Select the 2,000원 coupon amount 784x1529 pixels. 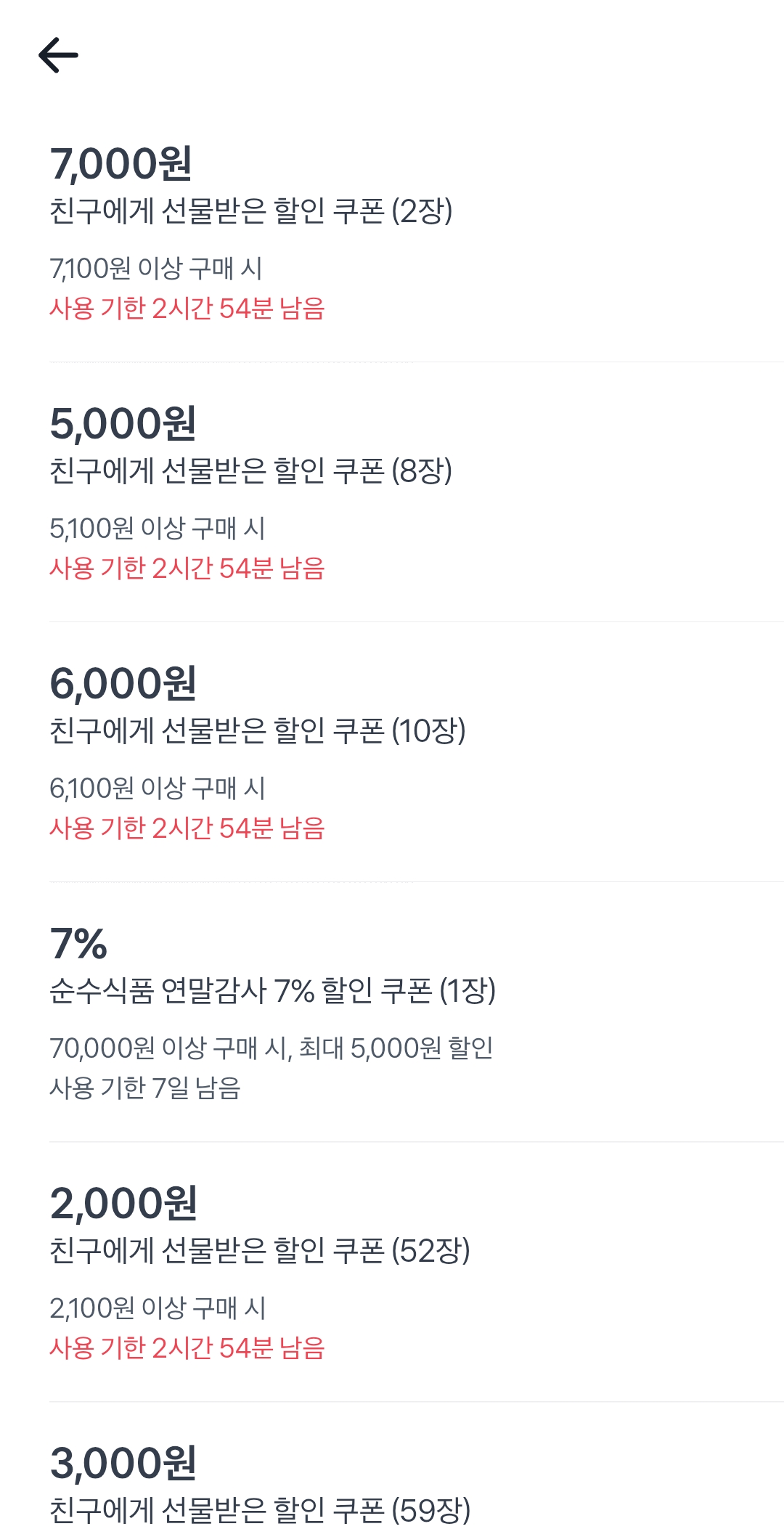123,1204
